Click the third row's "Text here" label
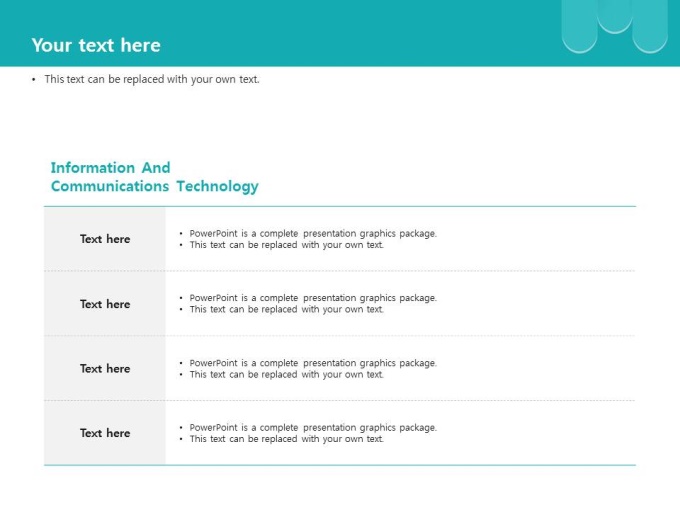 (x=105, y=369)
